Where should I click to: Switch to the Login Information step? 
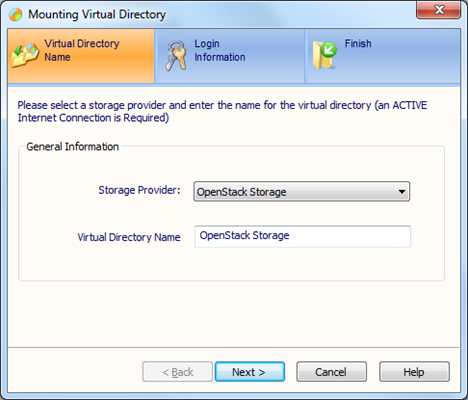point(230,56)
